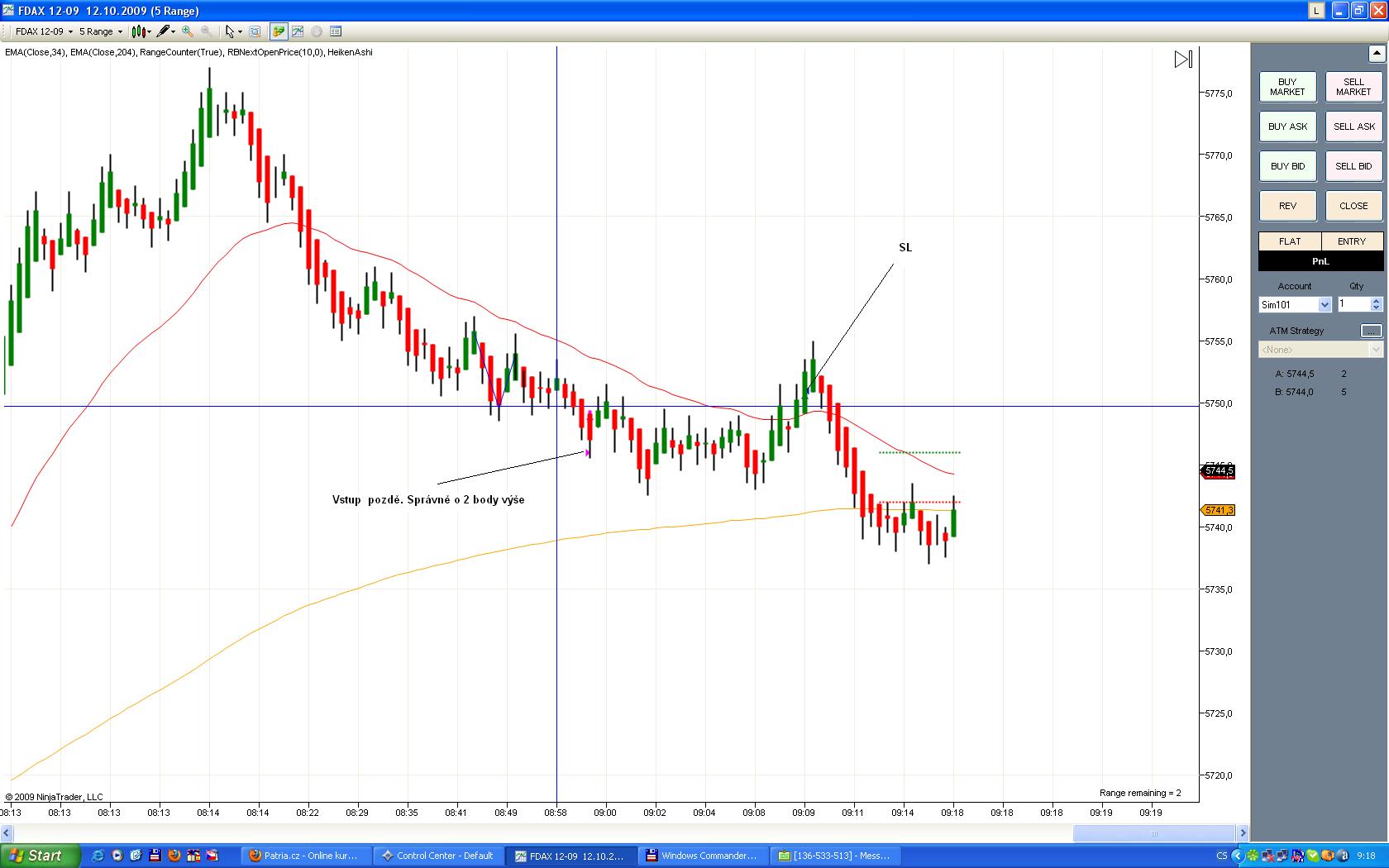The image size is (1389, 868).
Task: Expand the drawing tools dropdown arrow
Action: 173,32
